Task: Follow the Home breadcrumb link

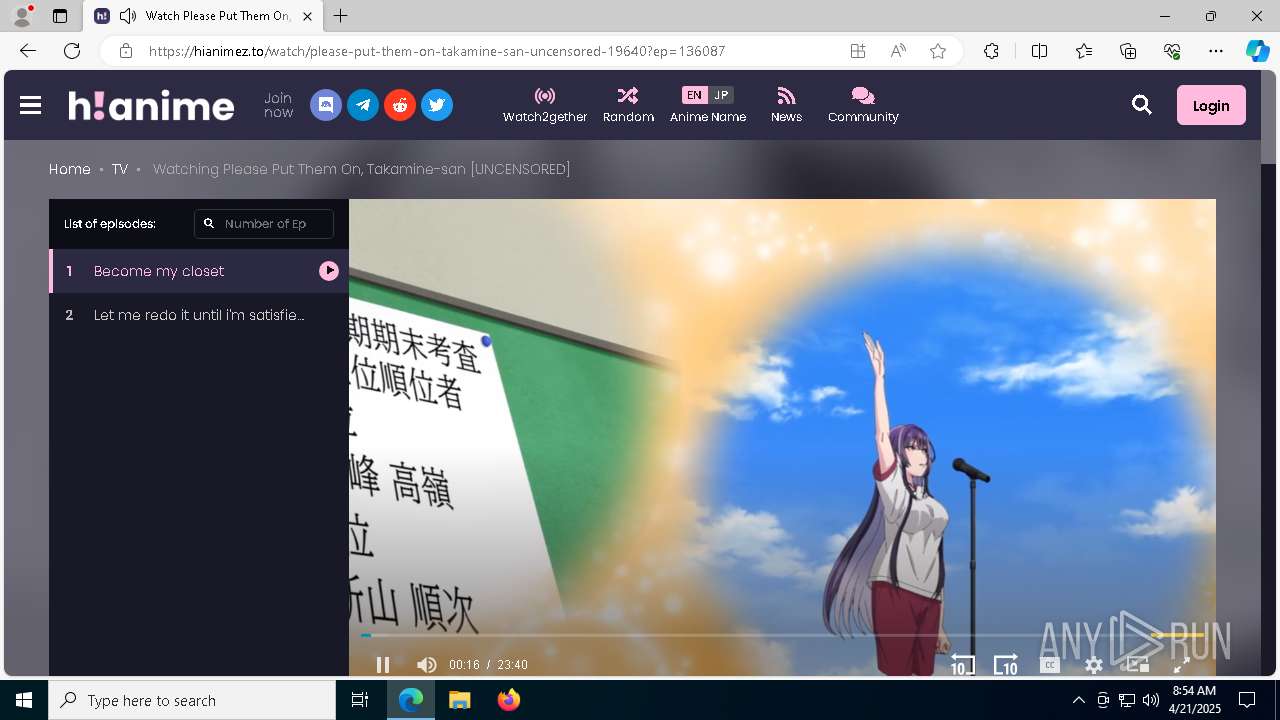Action: tap(70, 169)
